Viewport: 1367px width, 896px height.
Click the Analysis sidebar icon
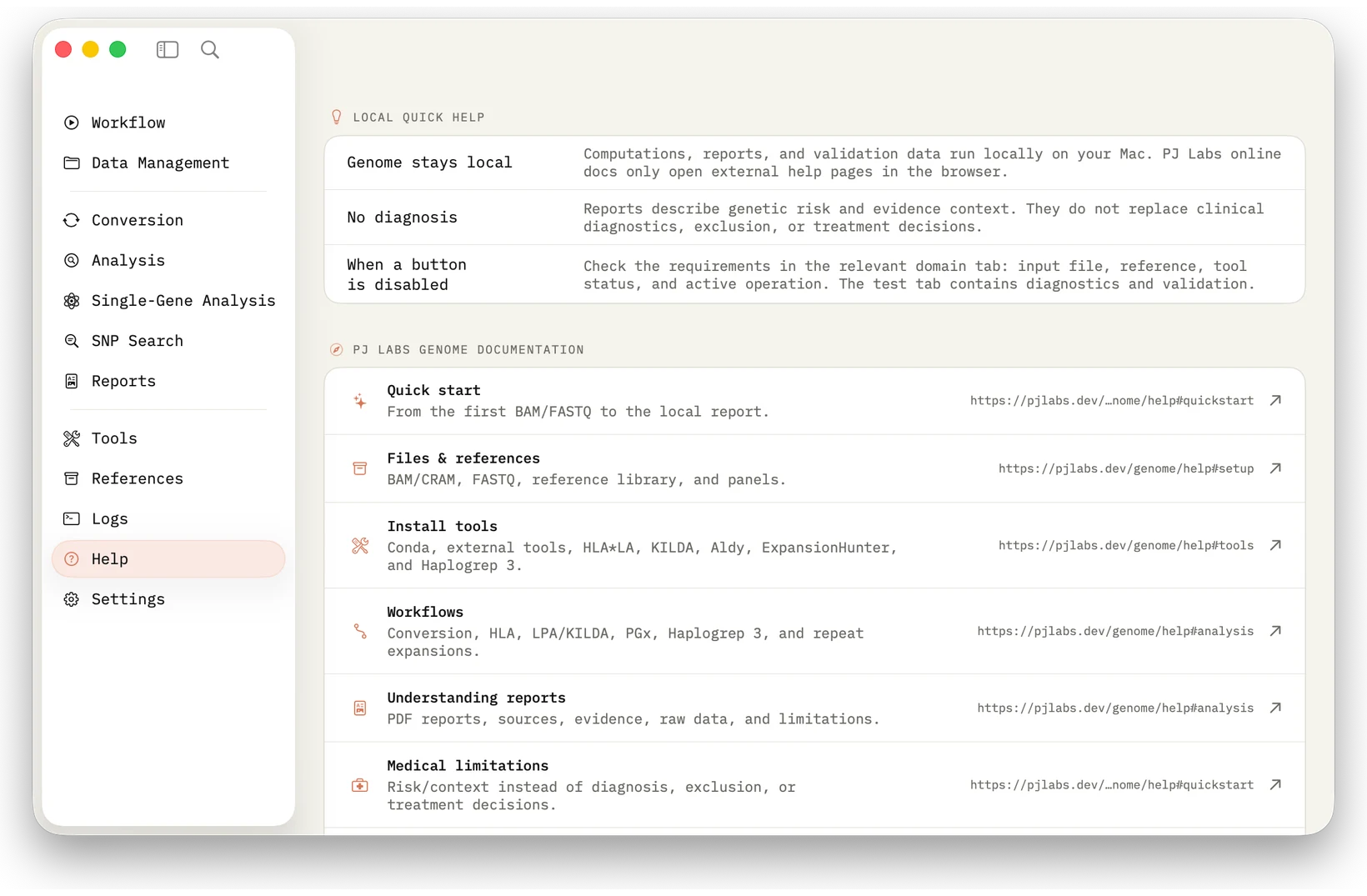(72, 260)
